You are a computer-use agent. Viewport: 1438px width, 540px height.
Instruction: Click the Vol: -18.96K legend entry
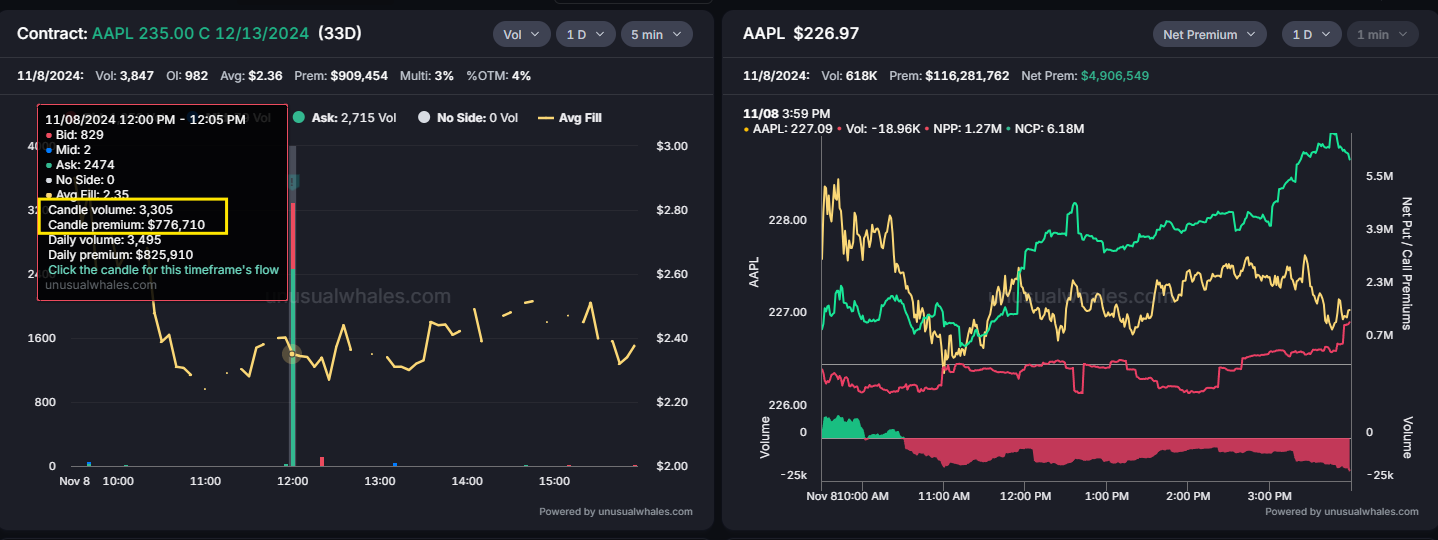879,129
